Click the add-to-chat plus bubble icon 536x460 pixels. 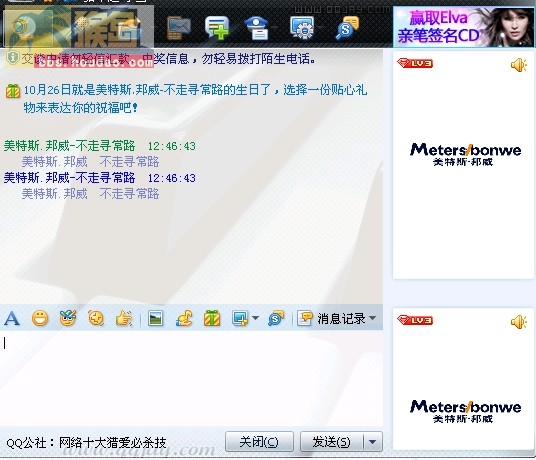217,27
